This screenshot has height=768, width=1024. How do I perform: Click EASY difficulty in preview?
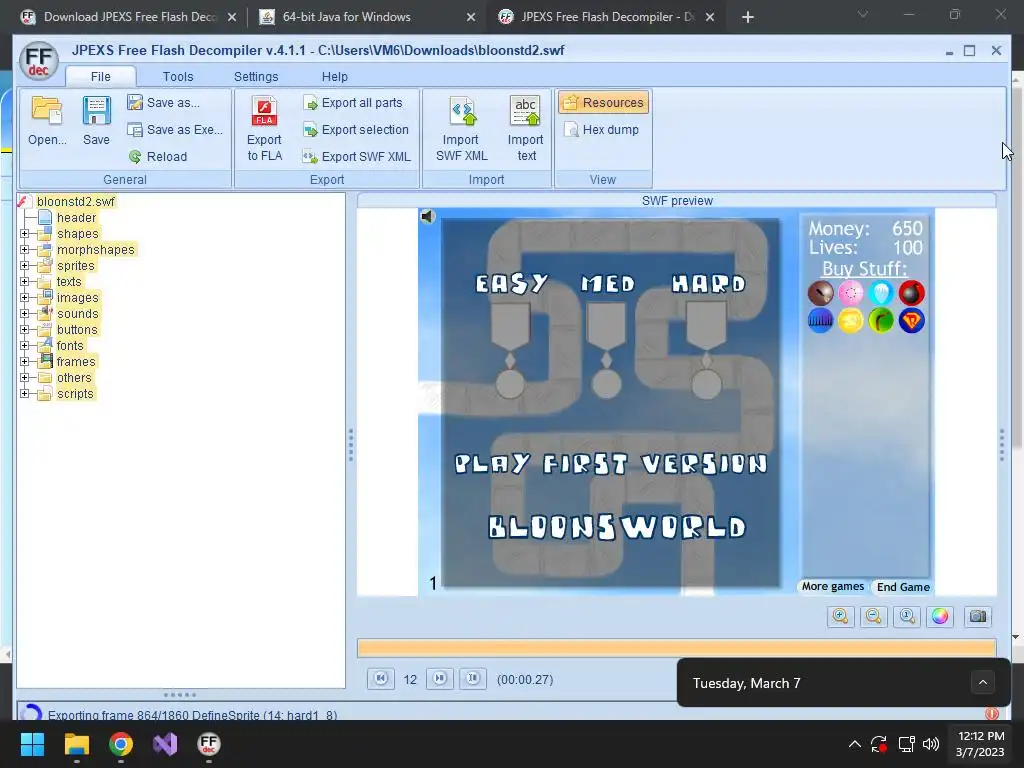[511, 283]
